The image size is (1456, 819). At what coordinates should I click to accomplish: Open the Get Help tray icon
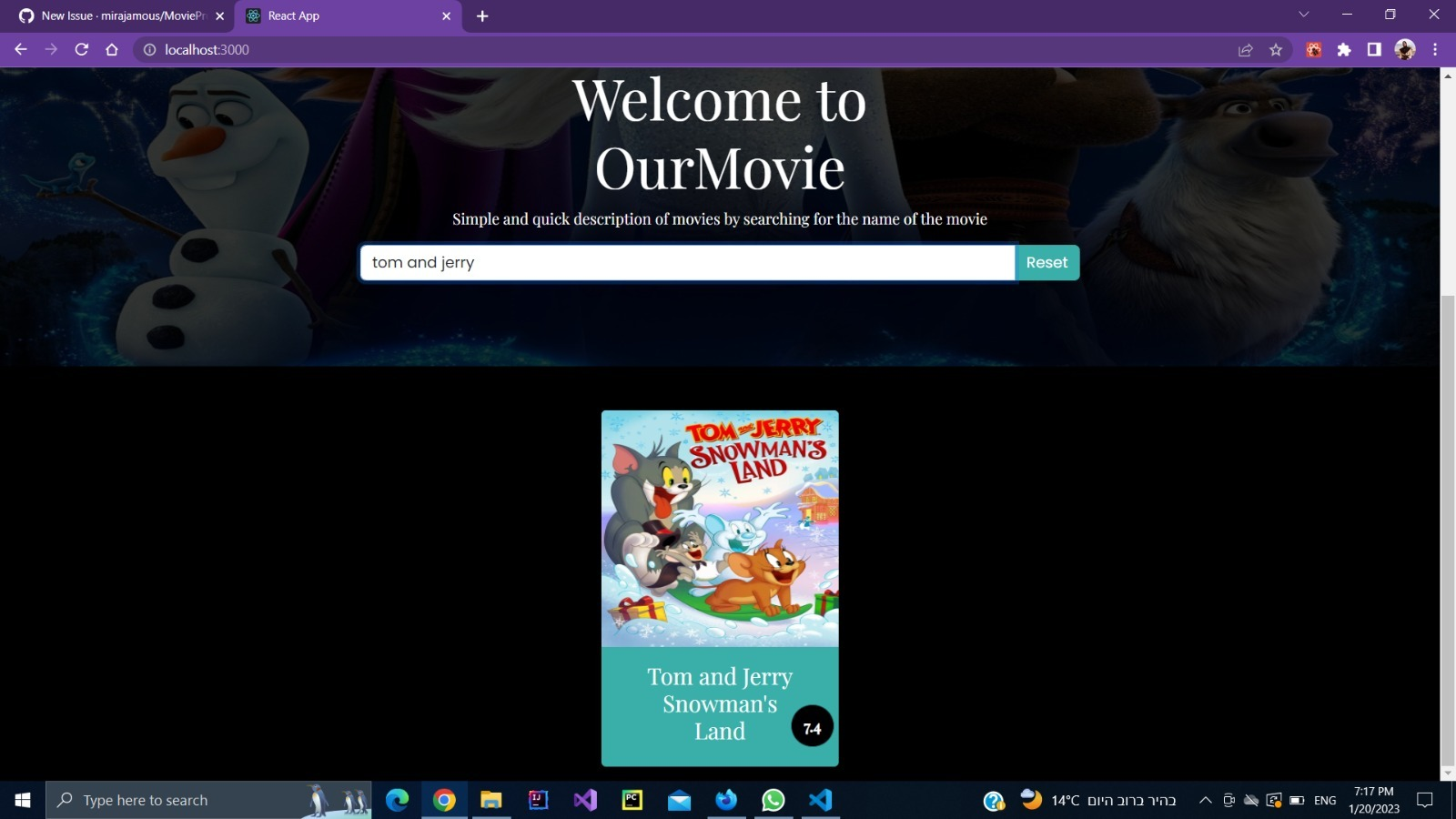tap(994, 801)
